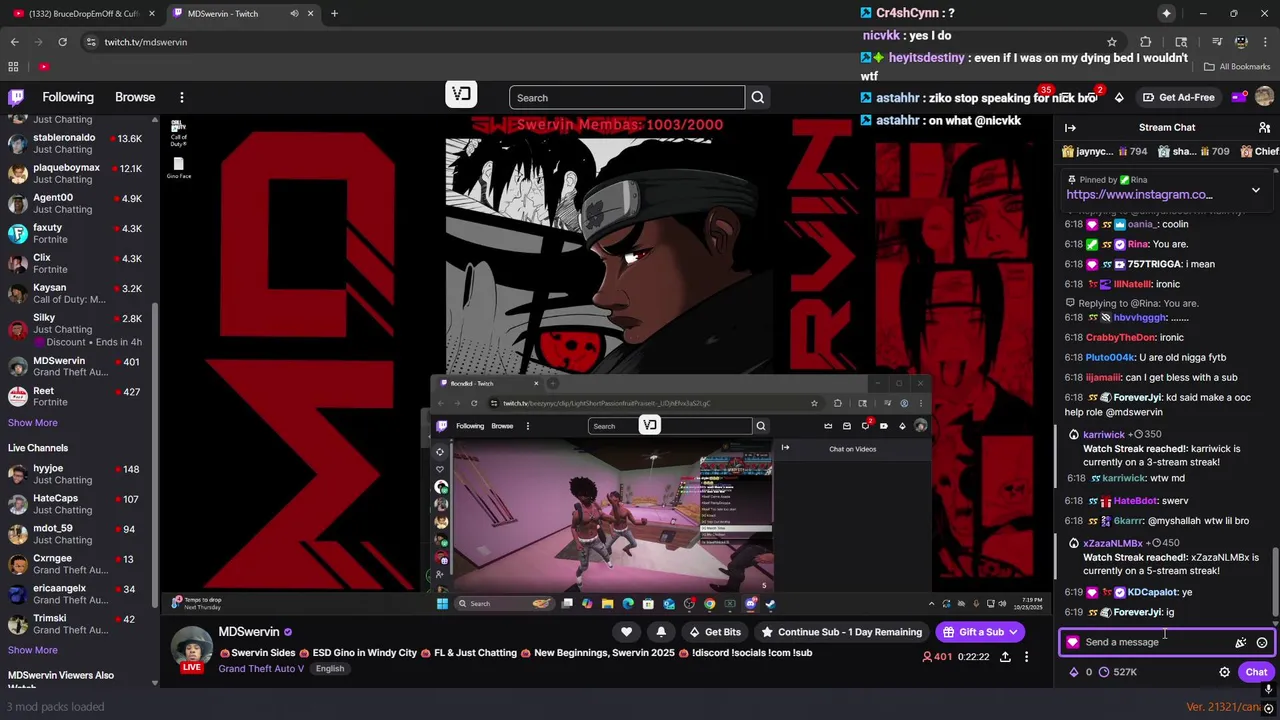Screen dimensions: 1280x720
Task: Expand Show More under followed channels
Action: (x=32, y=423)
